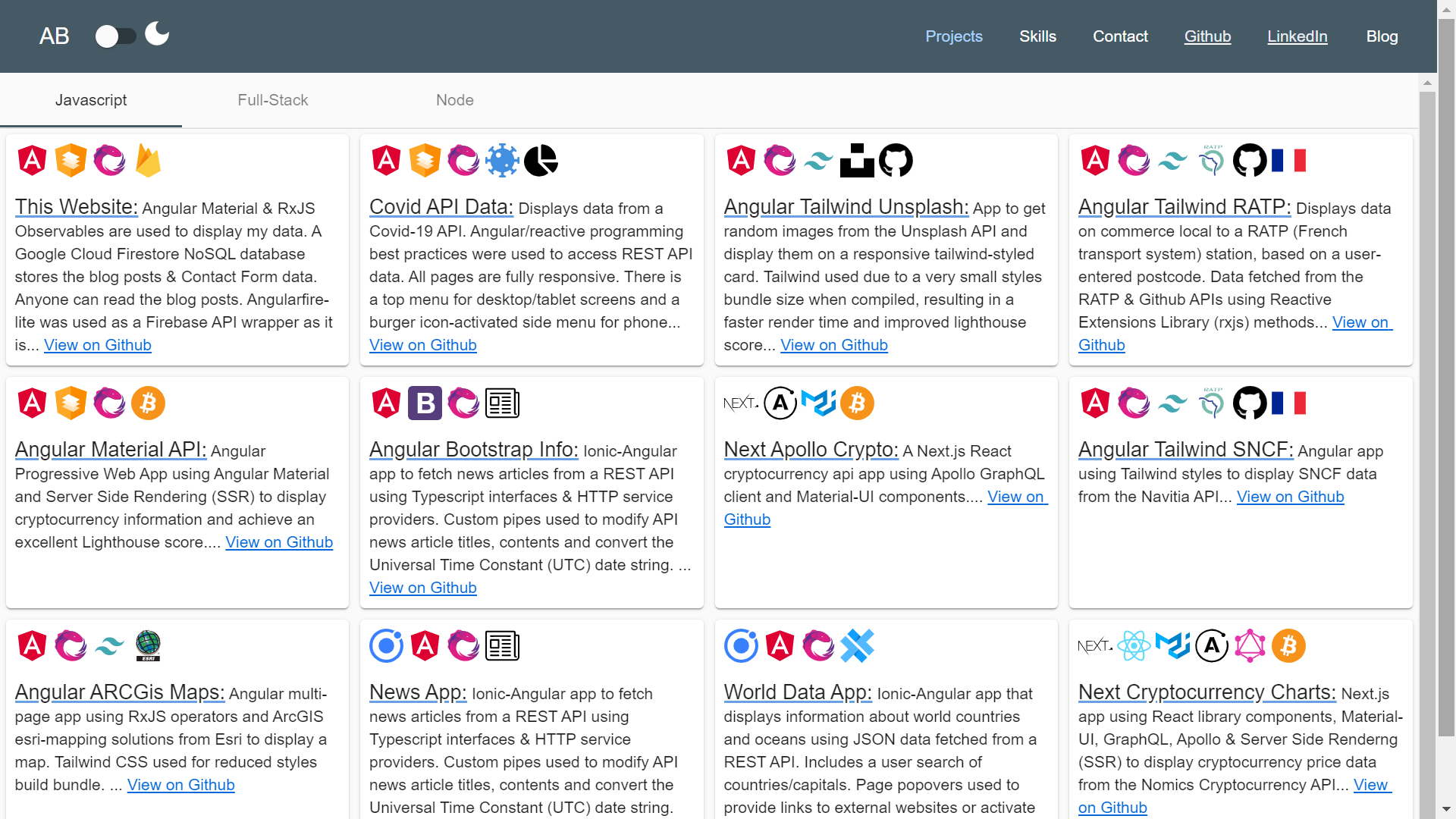Click the Bootstrap icon in Angular Bootstrap Info card

tap(425, 403)
